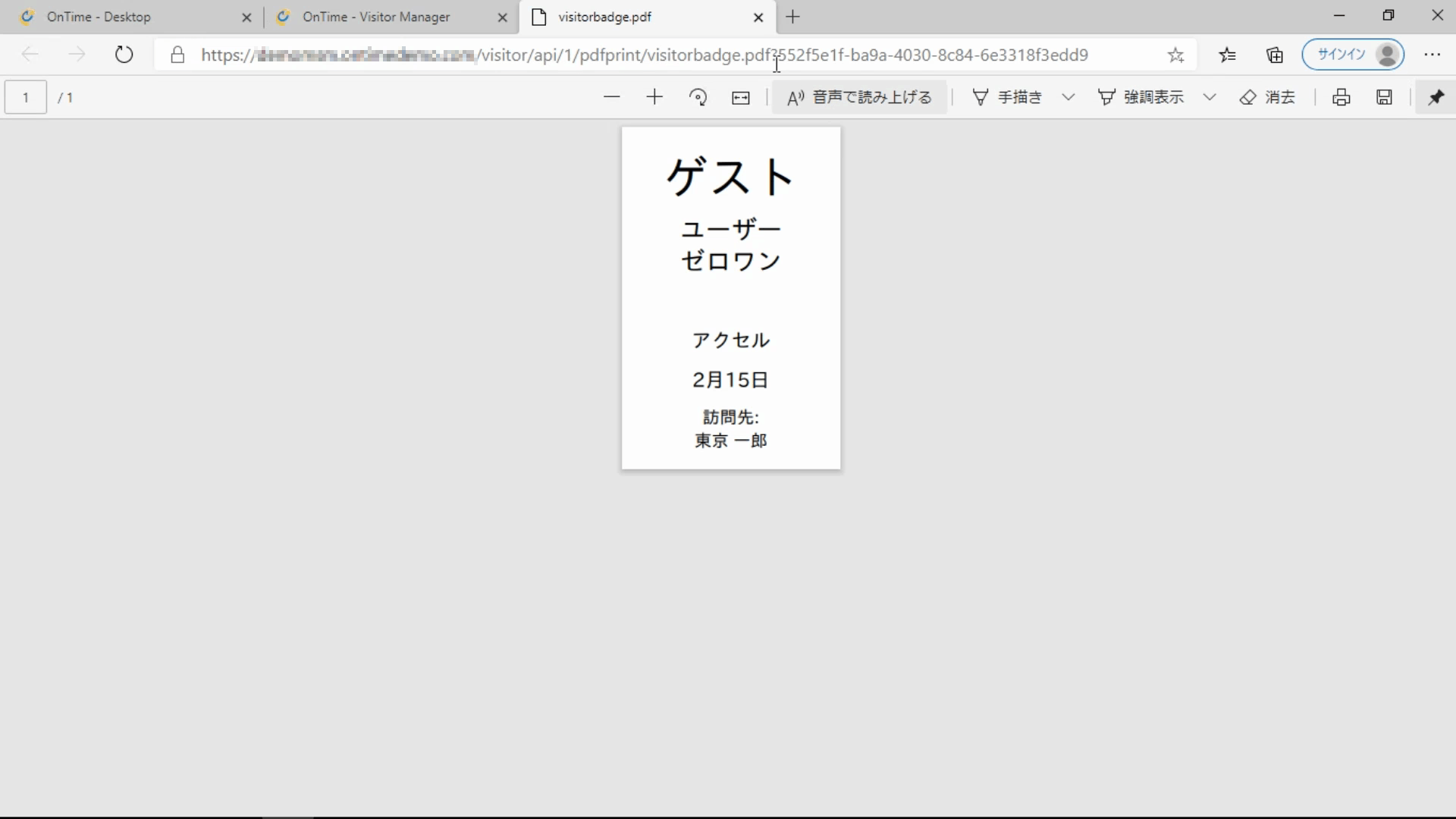Open the favorites list icon
The height and width of the screenshot is (819, 1456).
coord(1227,55)
